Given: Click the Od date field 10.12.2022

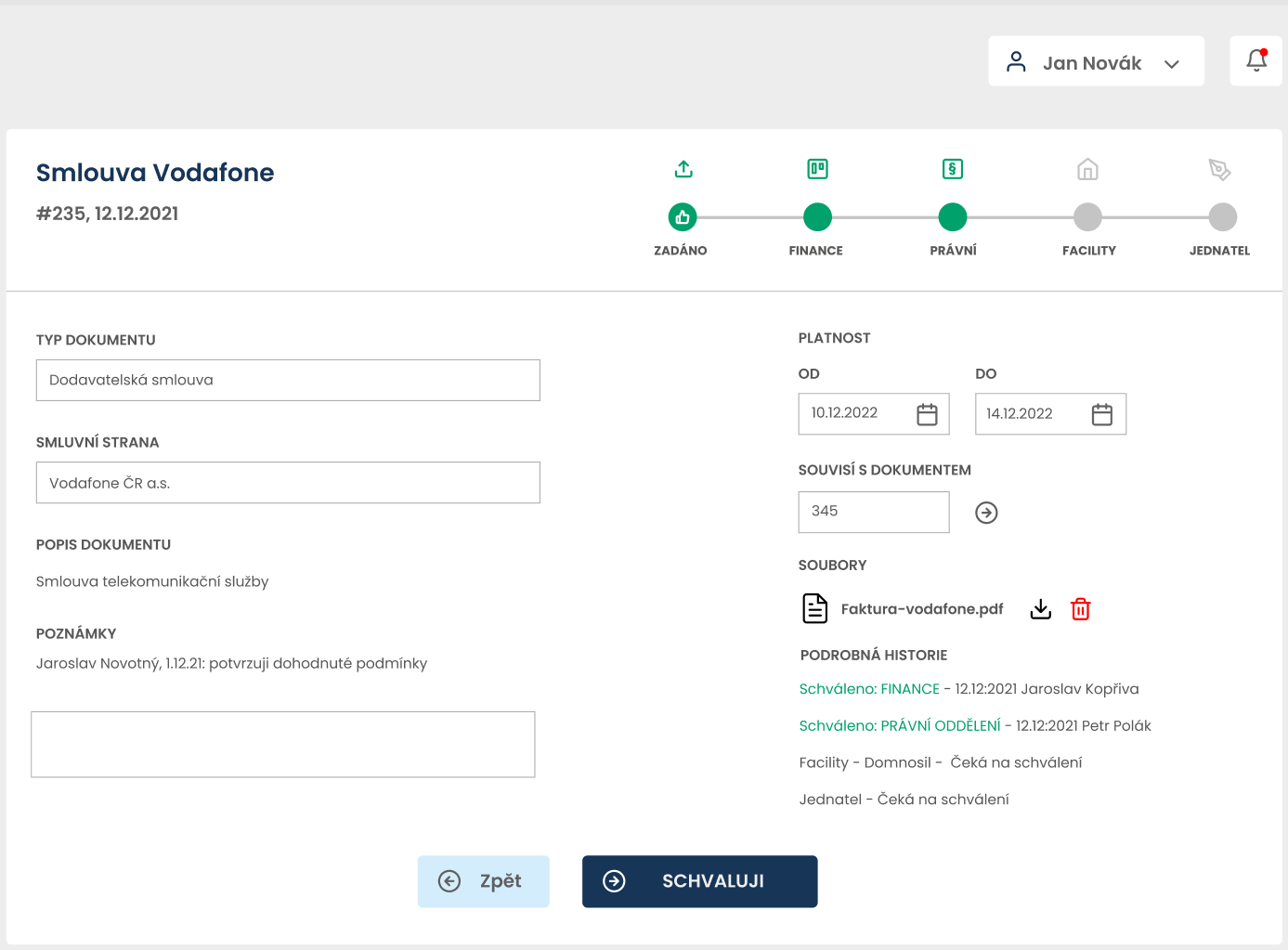Looking at the screenshot, I should [x=874, y=414].
